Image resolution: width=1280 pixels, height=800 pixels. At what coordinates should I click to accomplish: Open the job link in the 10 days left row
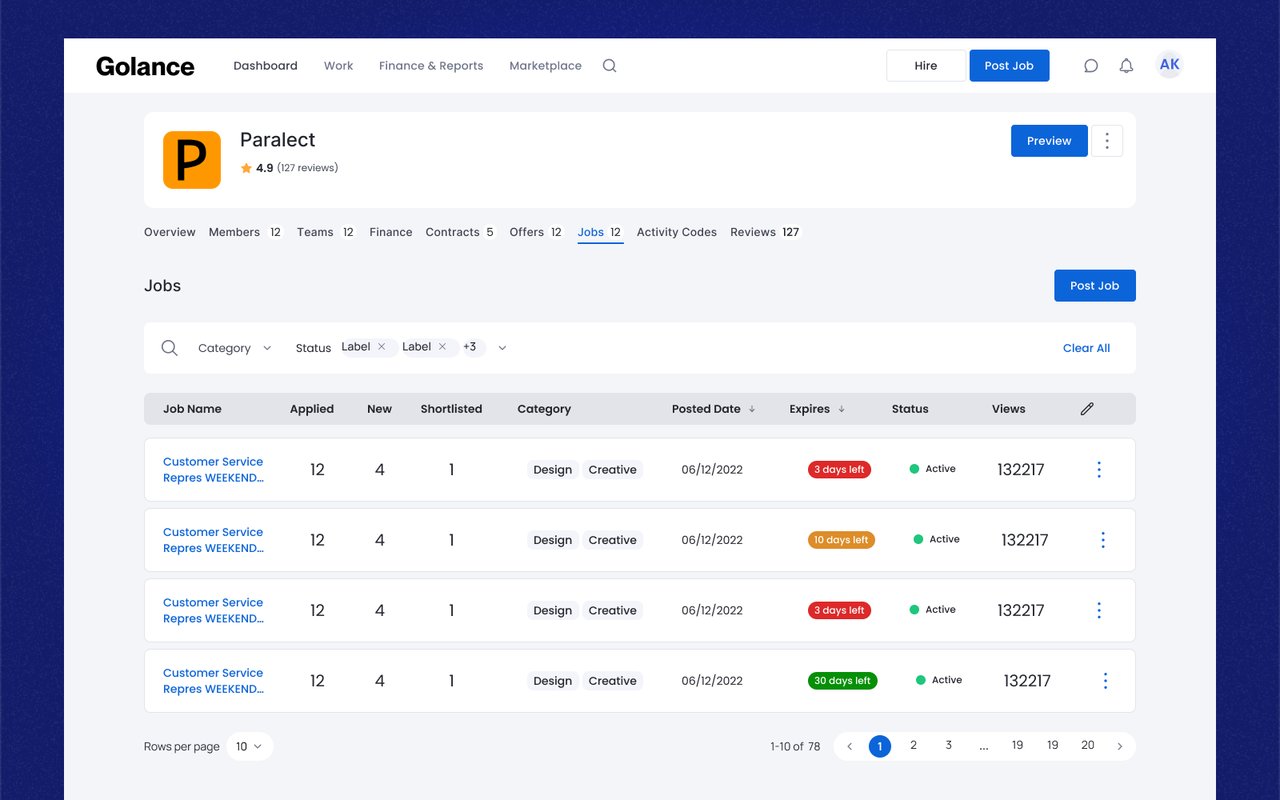coord(213,540)
